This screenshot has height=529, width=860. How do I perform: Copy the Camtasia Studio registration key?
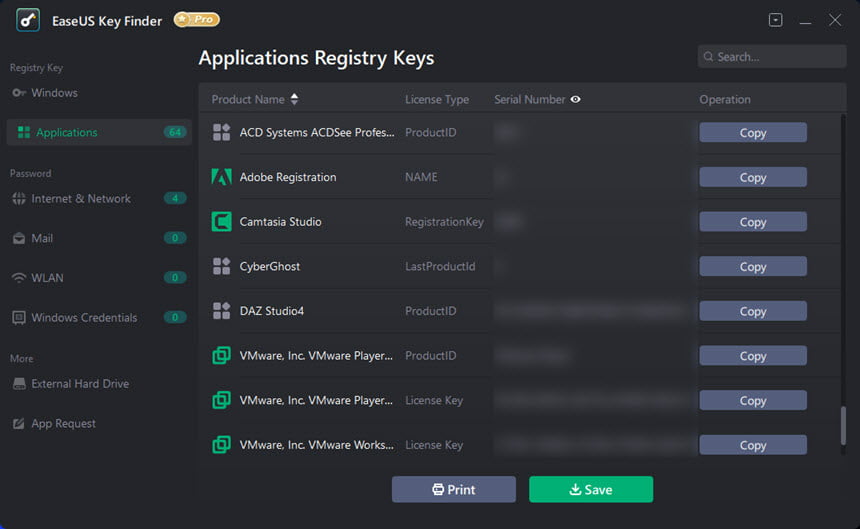pyautogui.click(x=752, y=222)
